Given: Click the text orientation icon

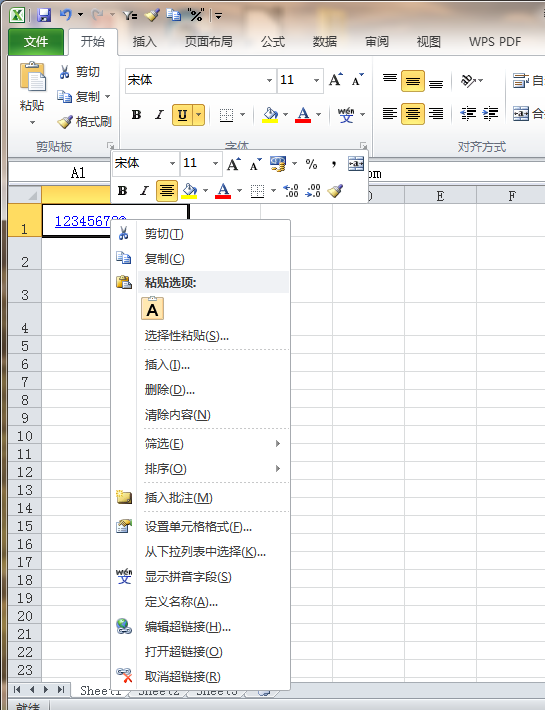Looking at the screenshot, I should click(x=468, y=81).
